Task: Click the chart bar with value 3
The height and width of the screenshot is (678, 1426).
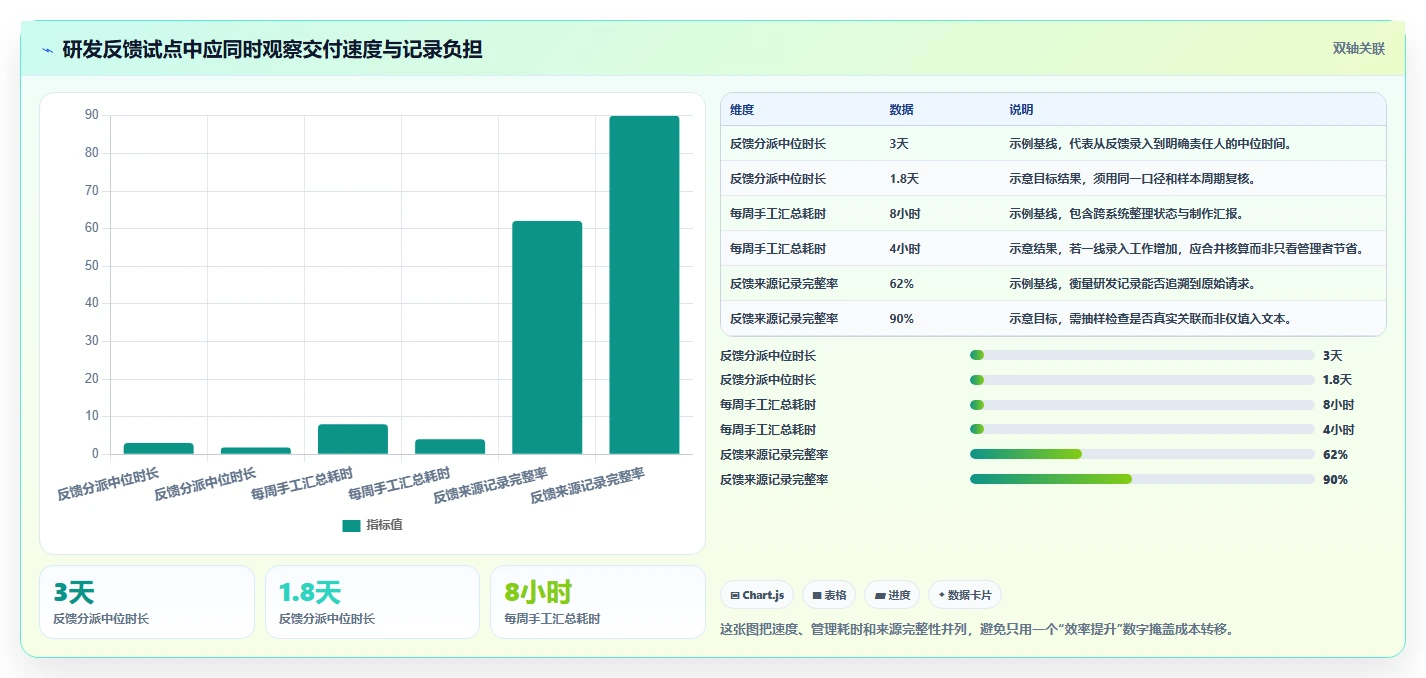Action: tap(159, 448)
